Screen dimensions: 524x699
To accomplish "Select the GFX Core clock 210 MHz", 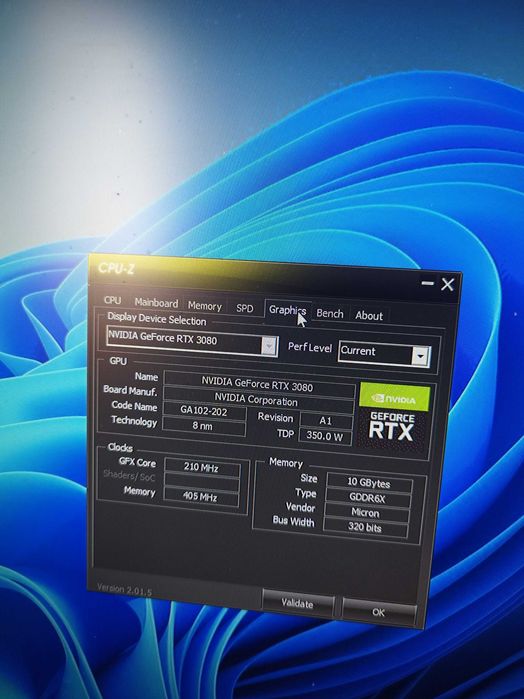I will point(202,468).
